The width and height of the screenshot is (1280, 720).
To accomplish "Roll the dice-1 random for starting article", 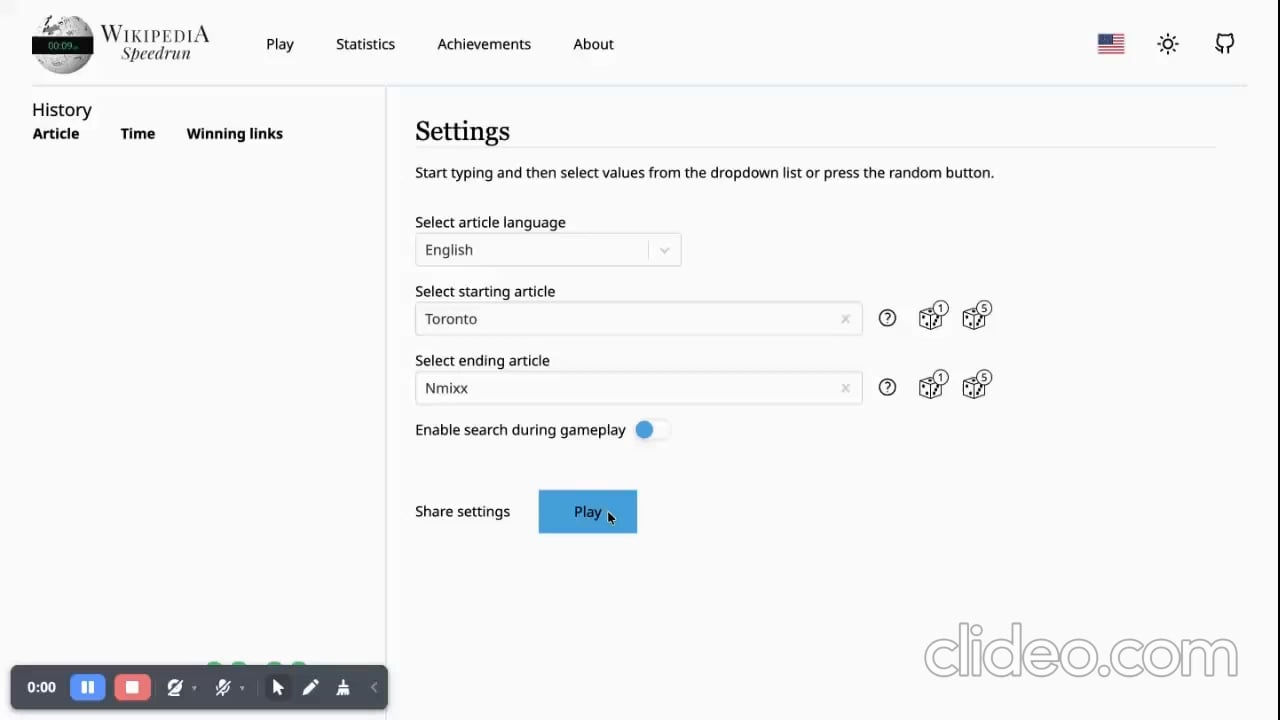I will pyautogui.click(x=932, y=317).
